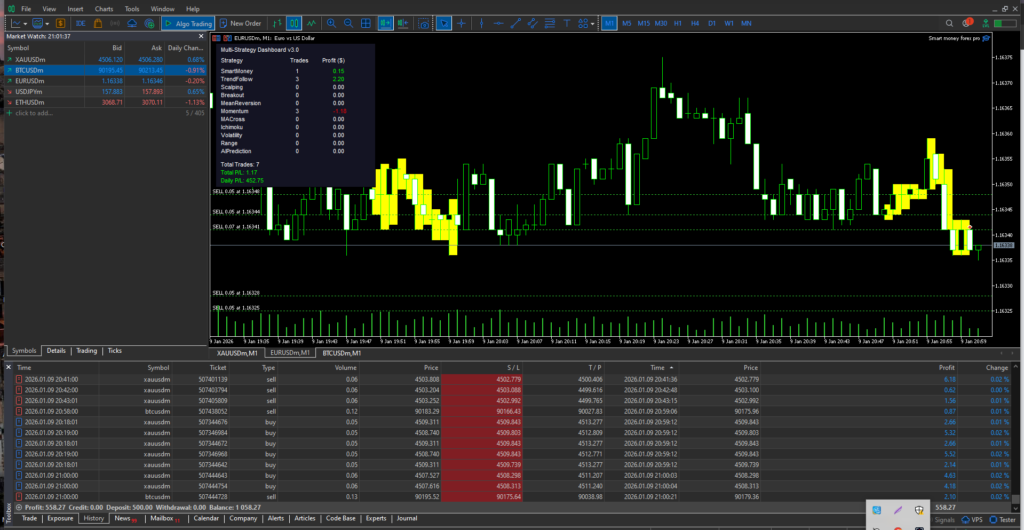
Task: Click the Zoom In magnifier icon
Action: [332, 22]
